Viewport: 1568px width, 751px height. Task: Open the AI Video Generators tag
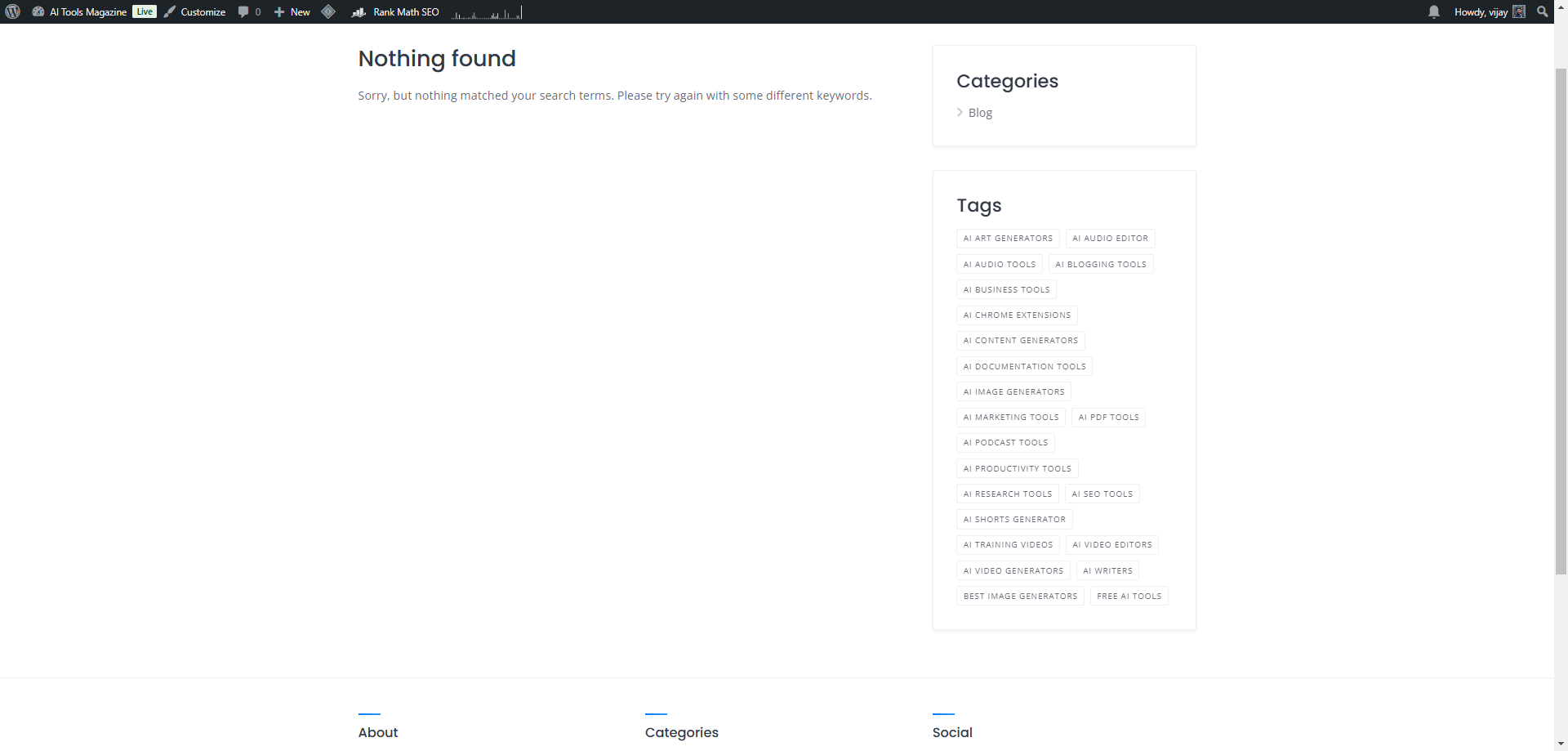pyautogui.click(x=1013, y=570)
